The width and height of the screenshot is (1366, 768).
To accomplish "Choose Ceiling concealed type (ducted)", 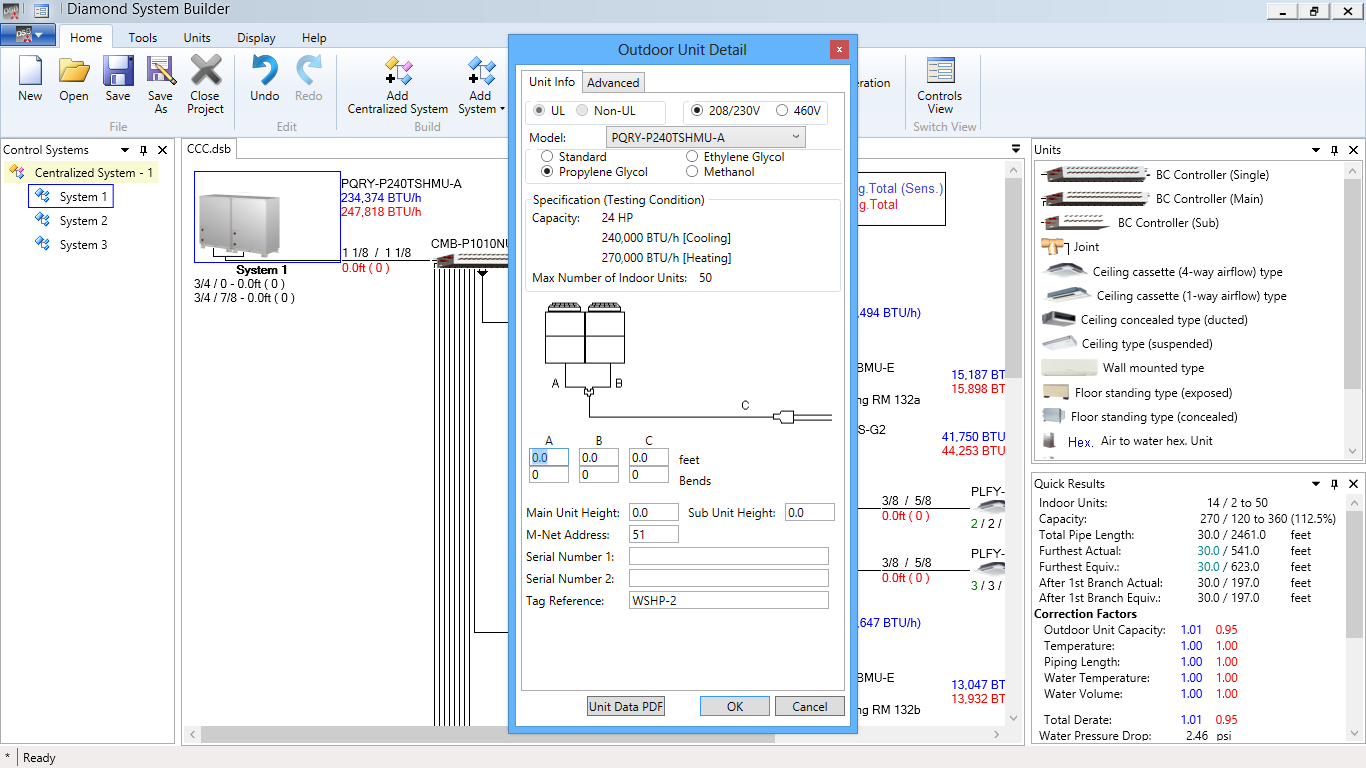I will point(1144,320).
